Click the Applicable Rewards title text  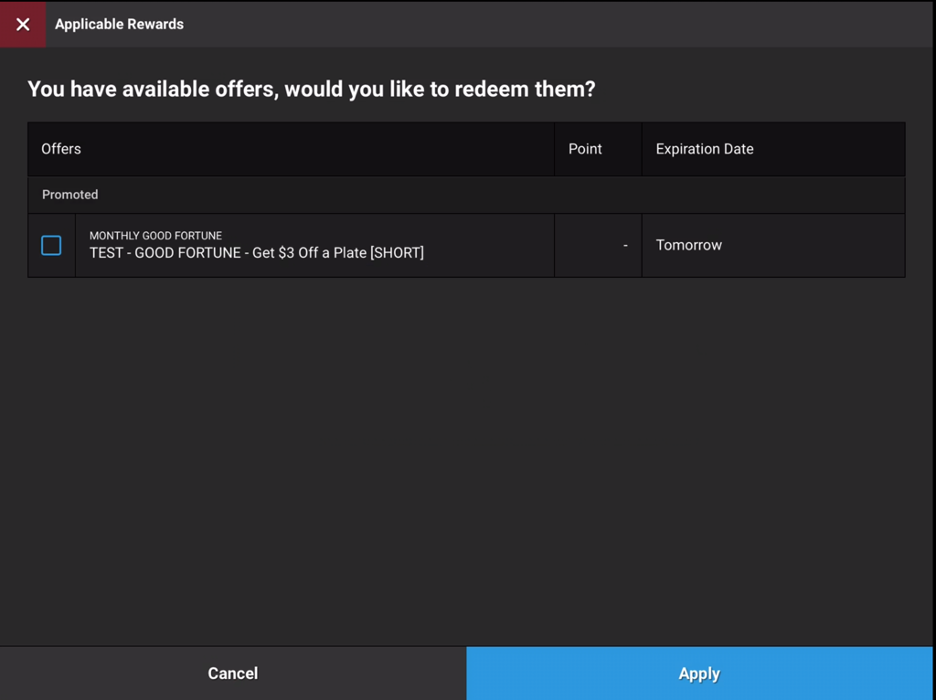(x=119, y=24)
